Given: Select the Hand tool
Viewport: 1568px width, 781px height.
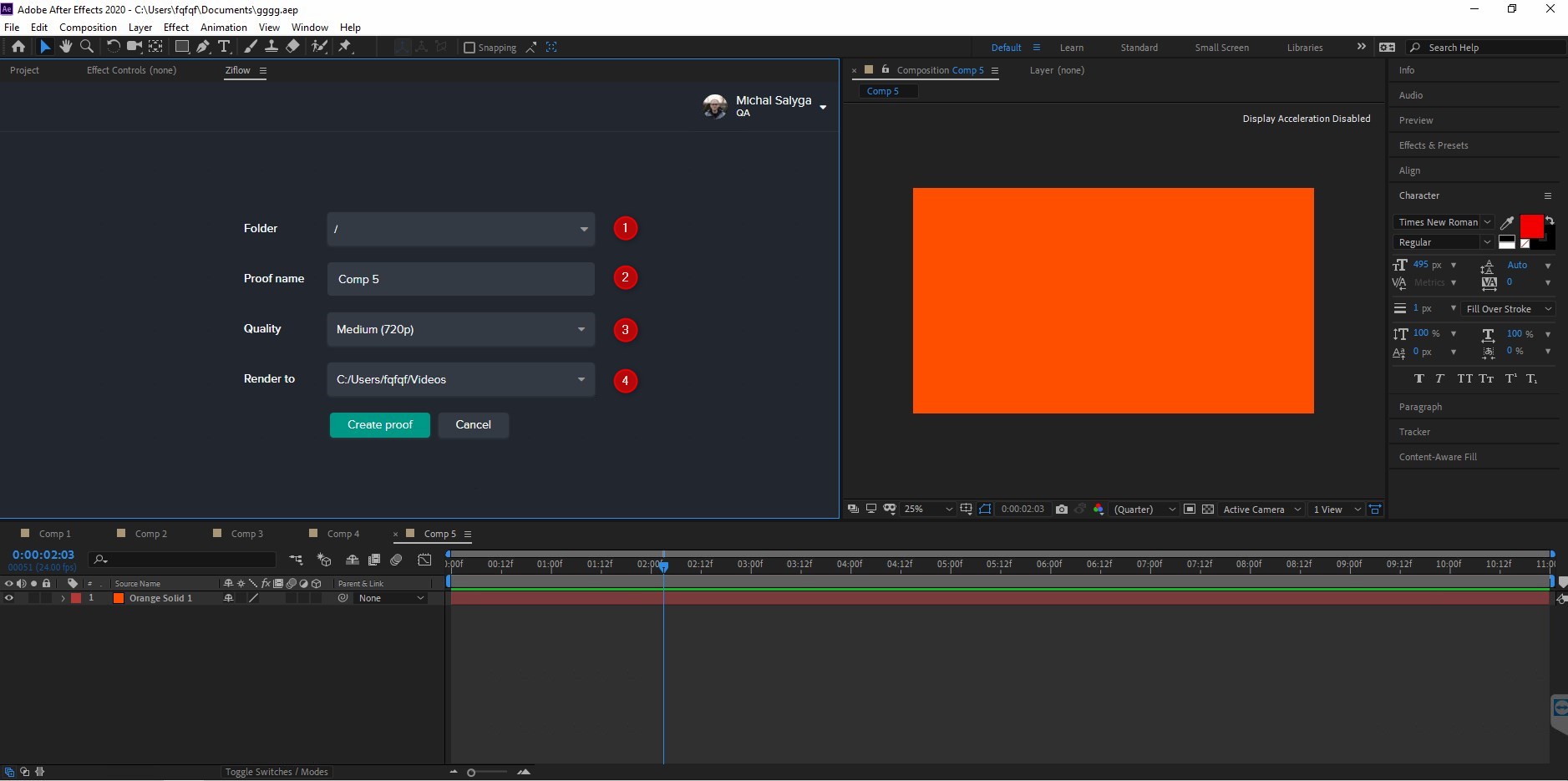Looking at the screenshot, I should point(66,47).
